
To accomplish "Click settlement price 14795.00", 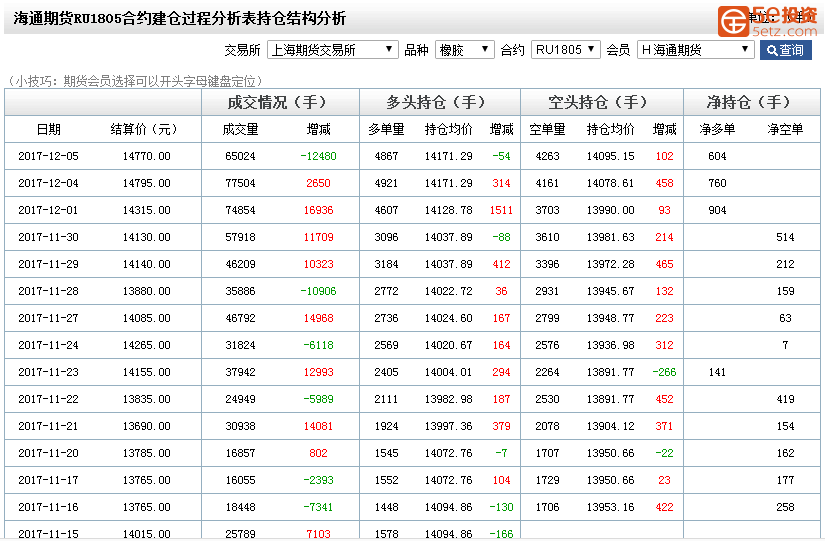I will [x=146, y=183].
